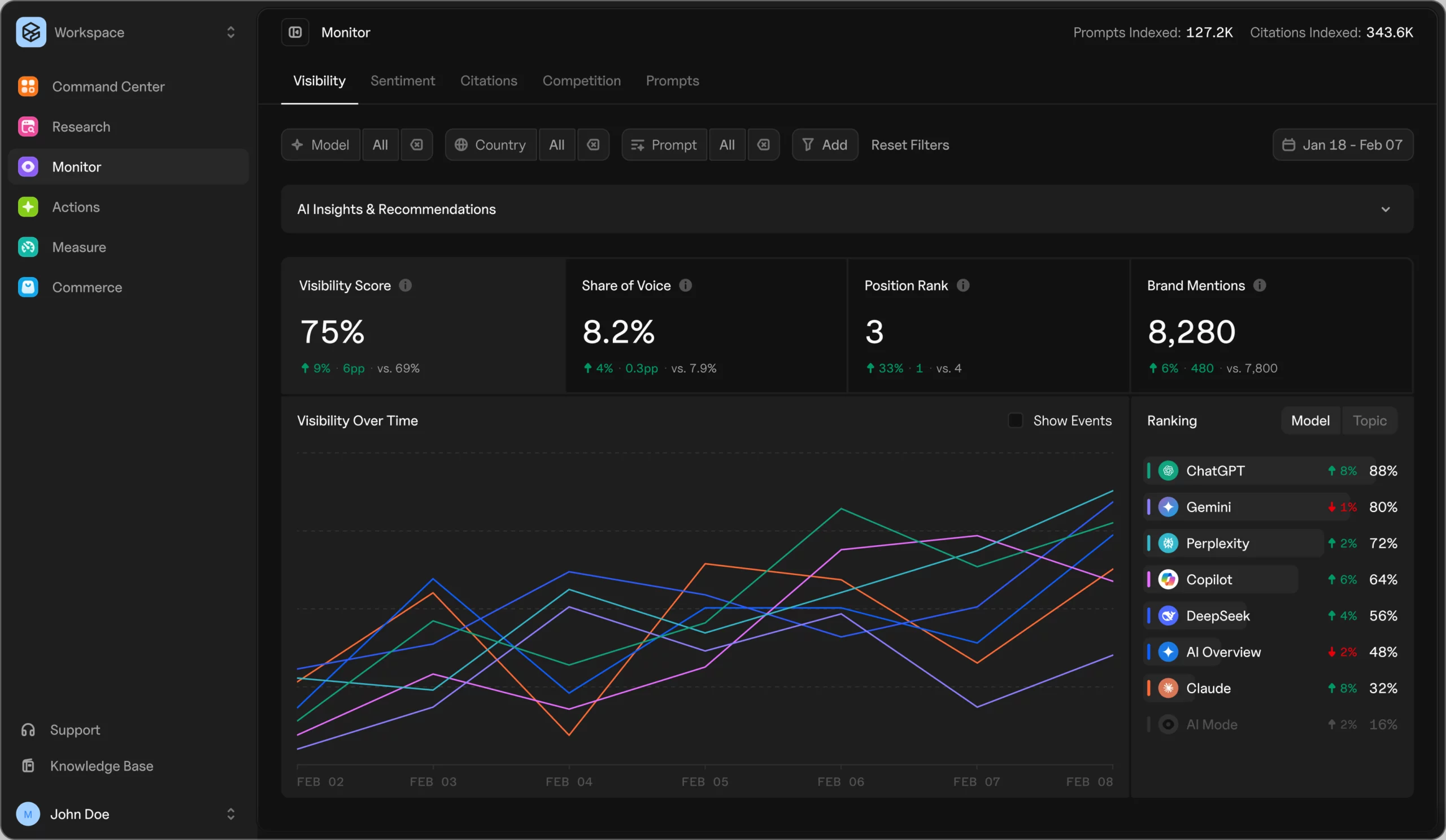Expand AI Insights & Recommendations panel
Image resolution: width=1446 pixels, height=840 pixels.
pos(1385,209)
